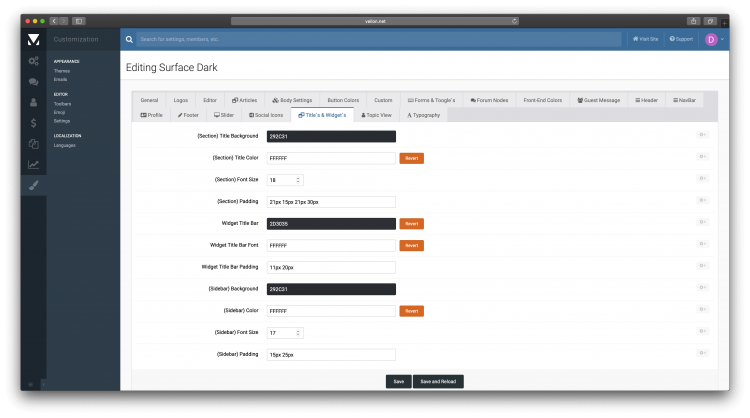Open the Members person icon in sidebar

[x=33, y=102]
